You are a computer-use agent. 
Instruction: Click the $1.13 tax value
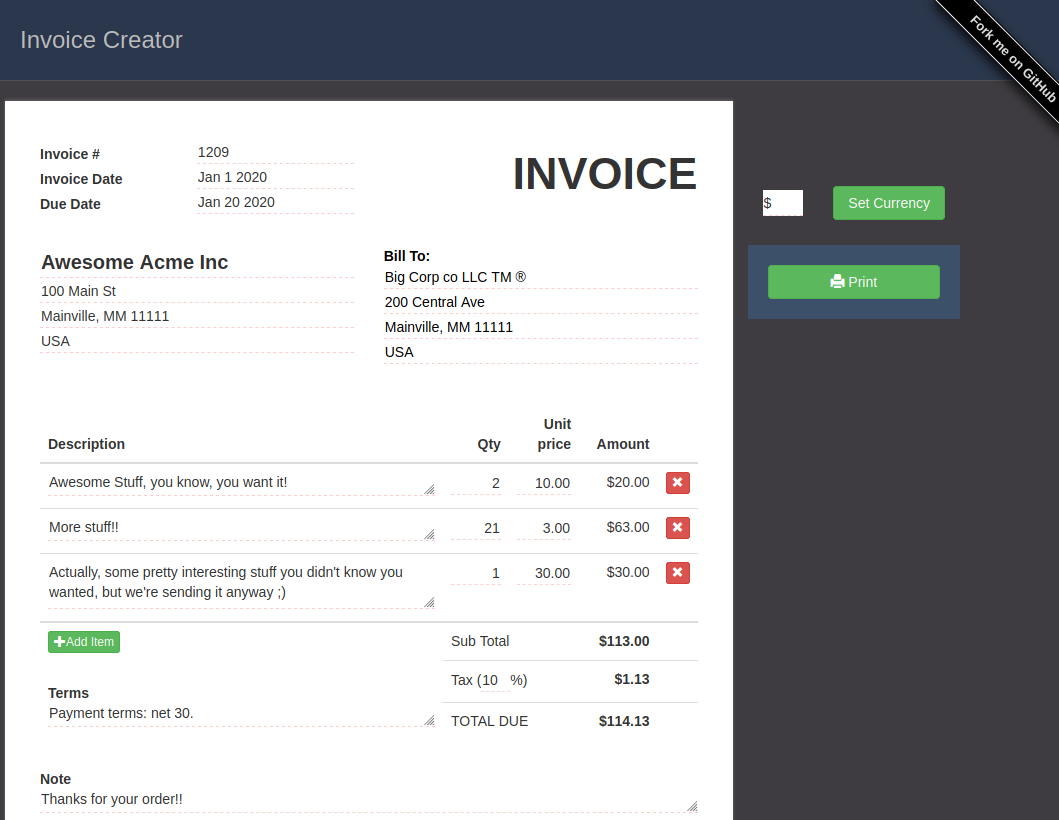(x=631, y=680)
